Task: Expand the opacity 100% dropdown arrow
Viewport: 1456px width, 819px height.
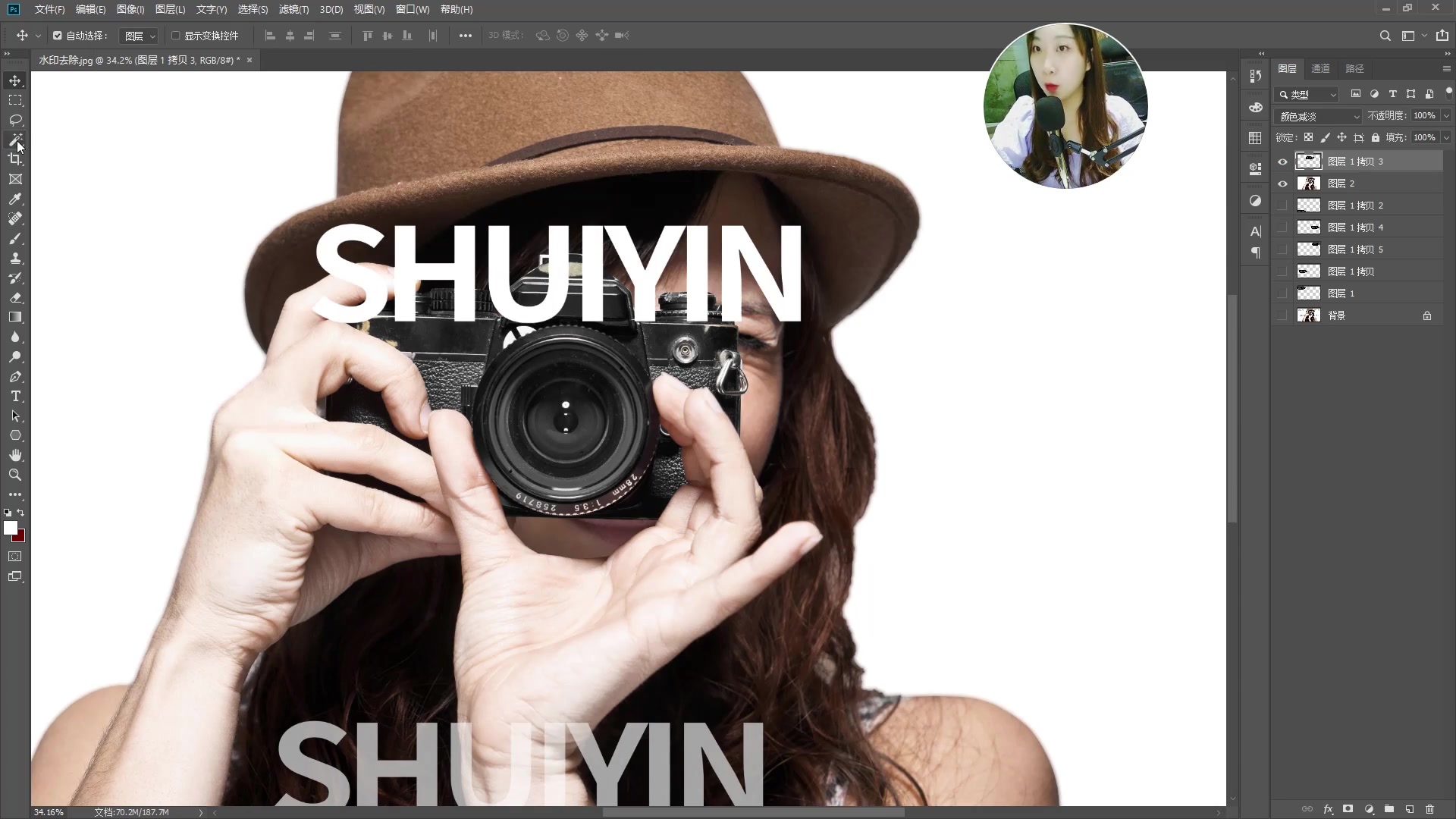Action: [1446, 116]
